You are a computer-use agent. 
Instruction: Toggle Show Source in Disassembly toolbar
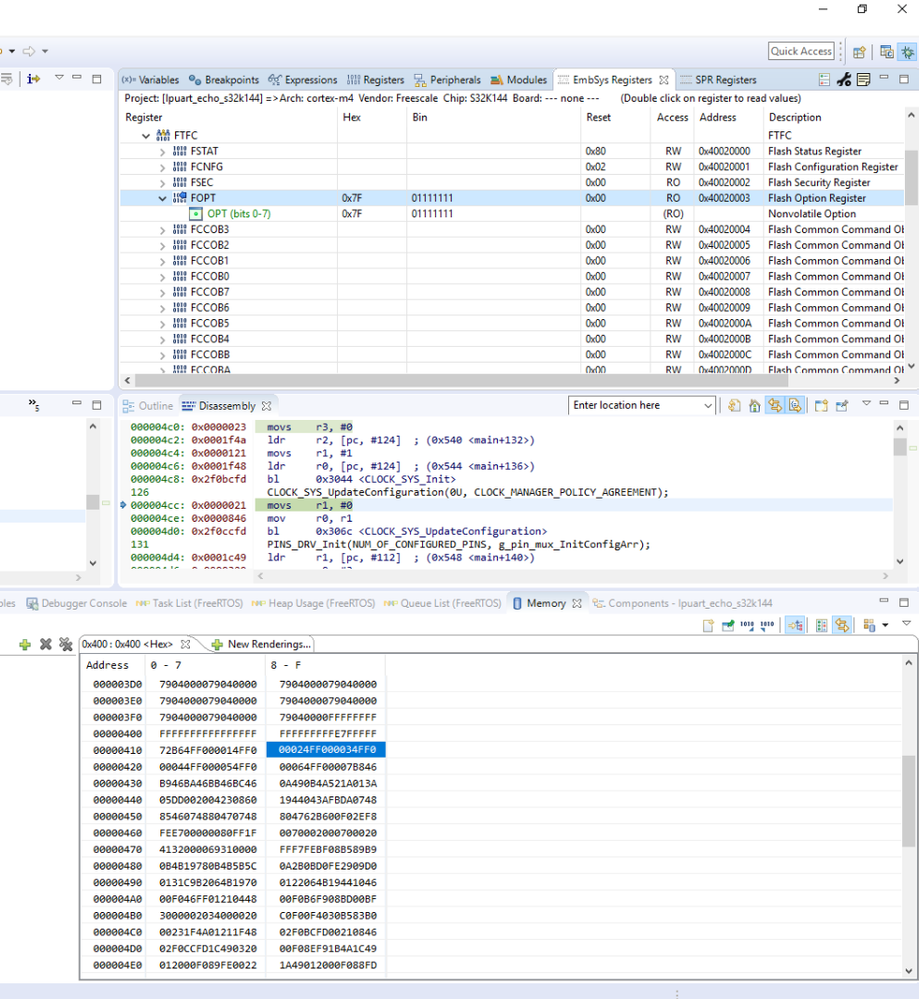tap(795, 406)
